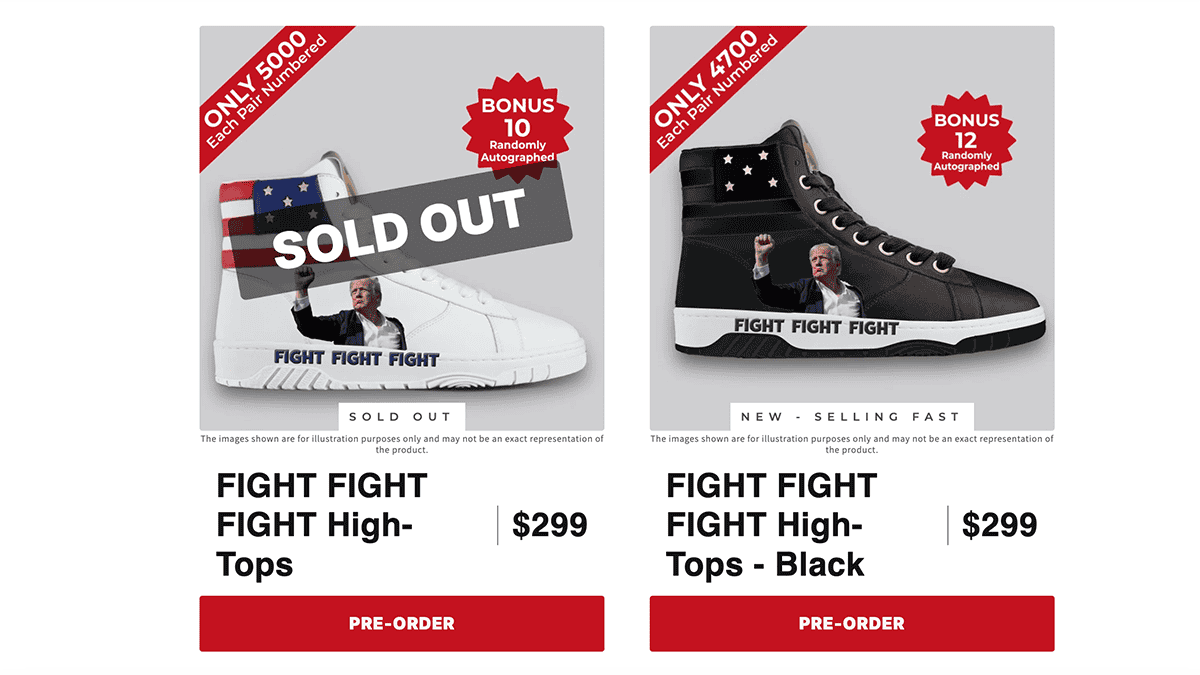
Task: Click the PRE-ORDER button for black High-Tops
Action: pos(851,623)
